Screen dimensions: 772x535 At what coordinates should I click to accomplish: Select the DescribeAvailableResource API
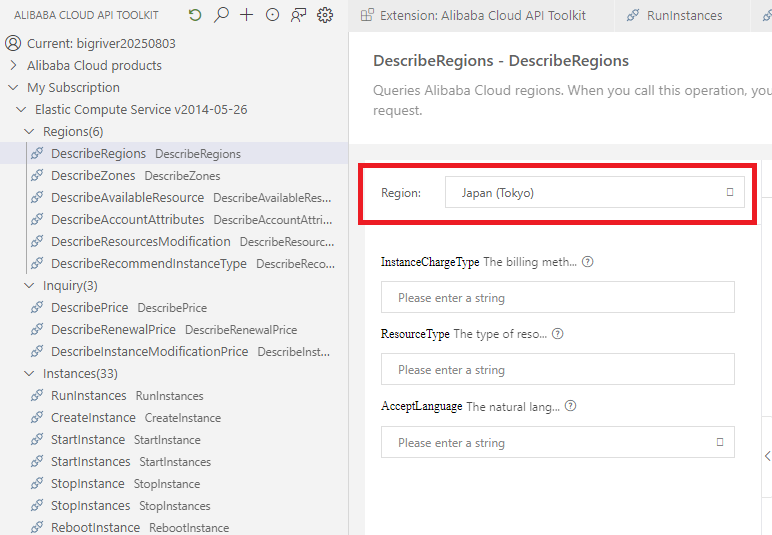coord(128,197)
